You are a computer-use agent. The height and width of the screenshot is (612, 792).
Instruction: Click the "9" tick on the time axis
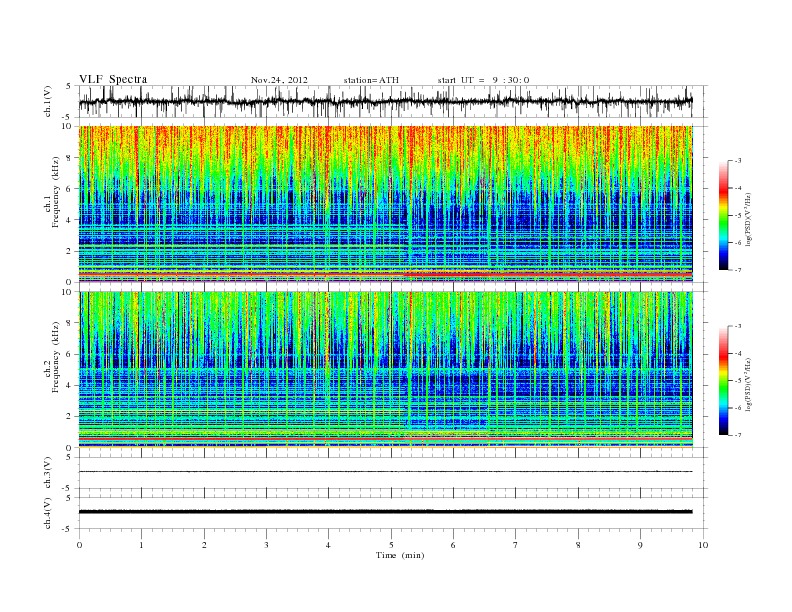point(640,545)
